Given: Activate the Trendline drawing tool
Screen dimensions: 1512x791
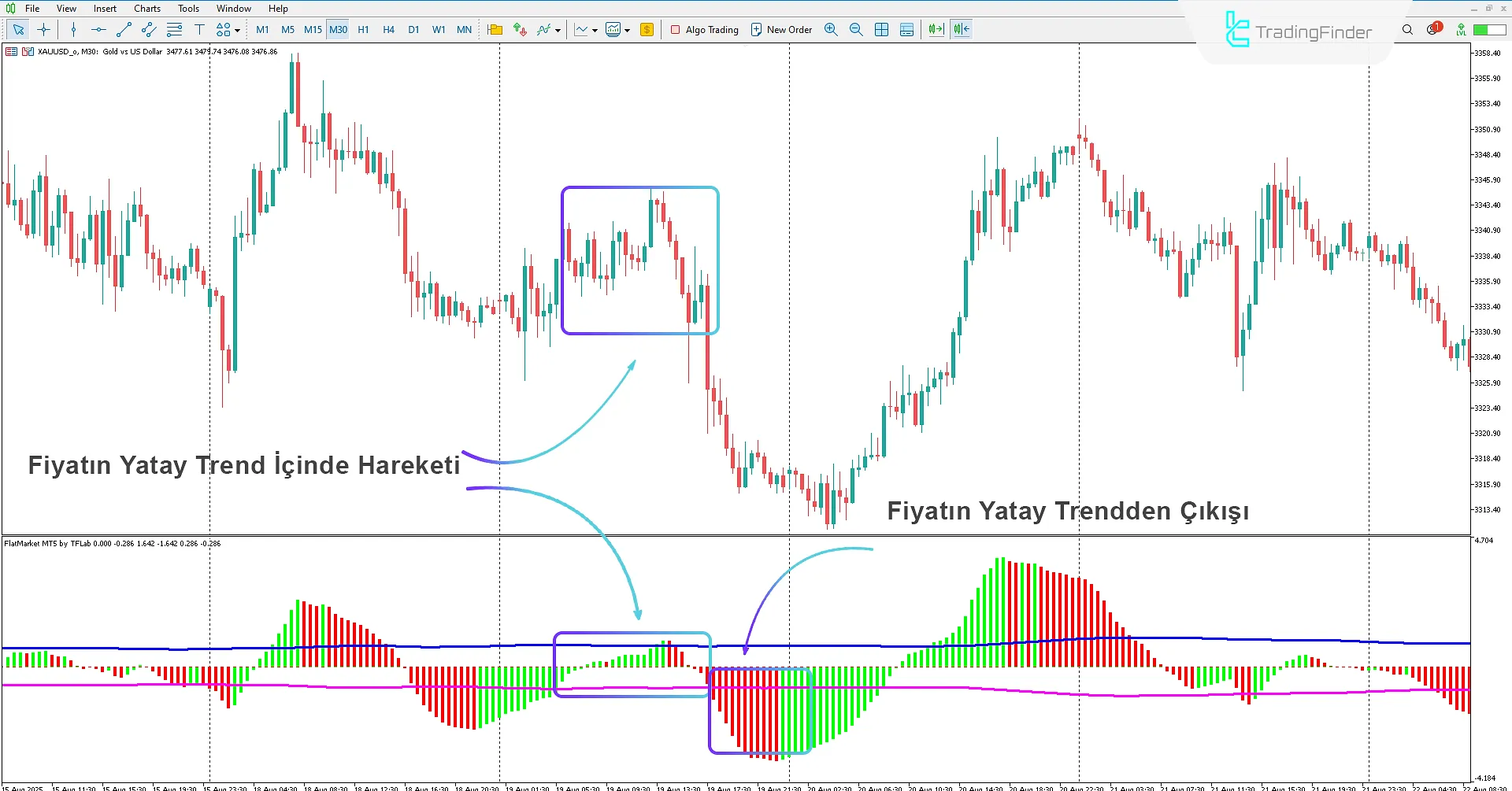Looking at the screenshot, I should 123,29.
